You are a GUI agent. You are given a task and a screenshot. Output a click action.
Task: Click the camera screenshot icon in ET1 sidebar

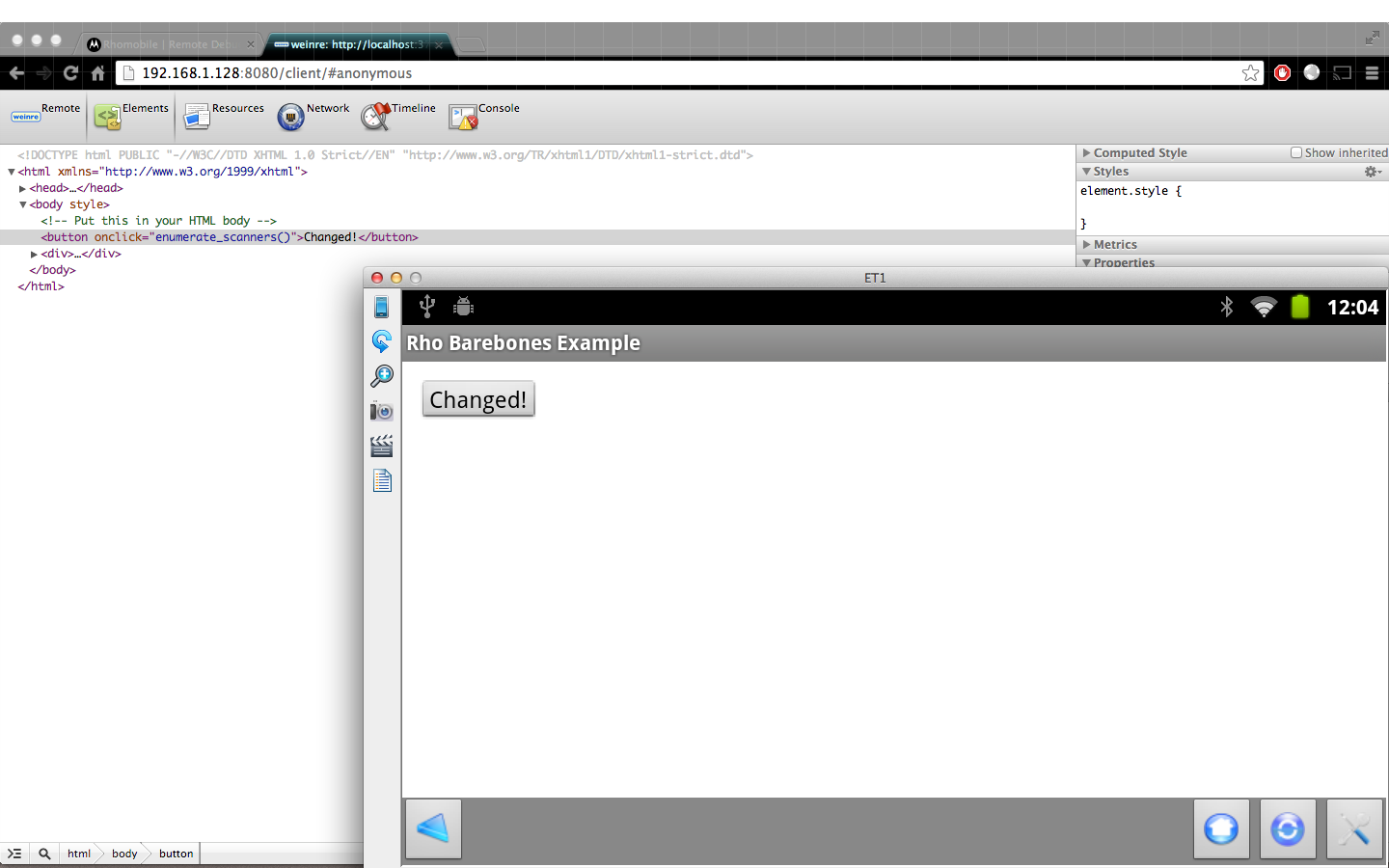[382, 412]
